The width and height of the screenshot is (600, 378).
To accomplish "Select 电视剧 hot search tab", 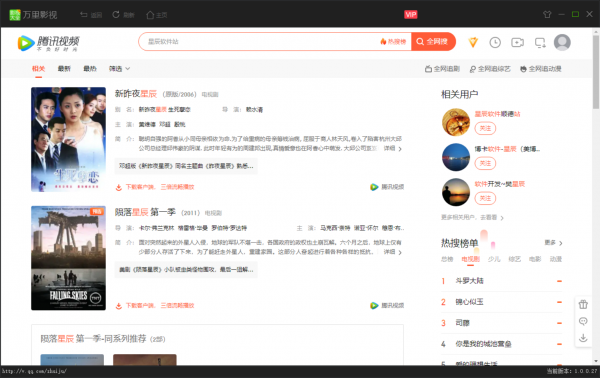I will [471, 259].
